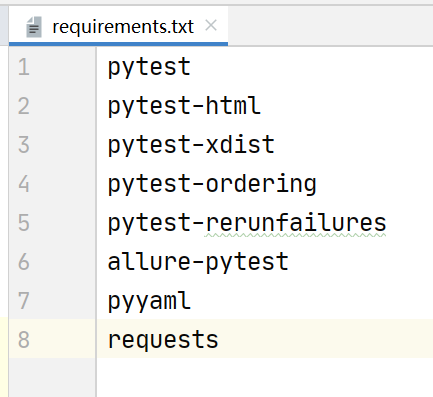Place cursor in pyyaml line
This screenshot has width=433, height=397.
coord(149,301)
